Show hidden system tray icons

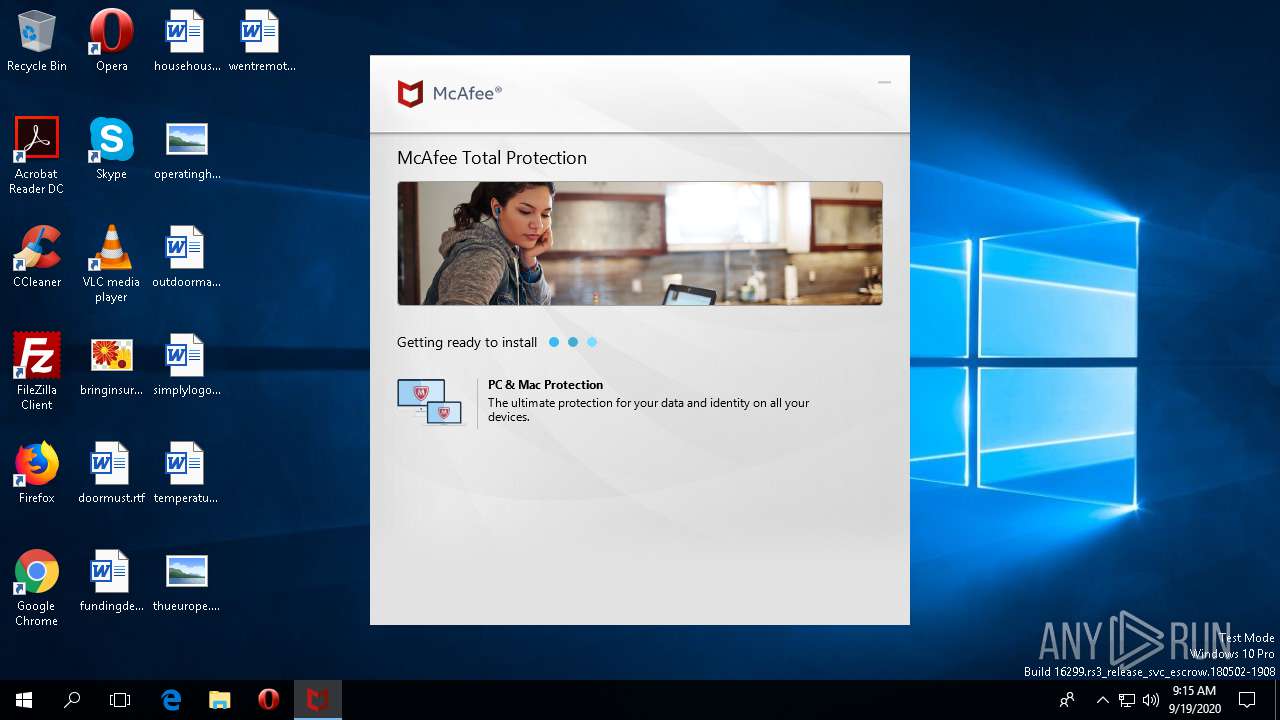point(1103,700)
